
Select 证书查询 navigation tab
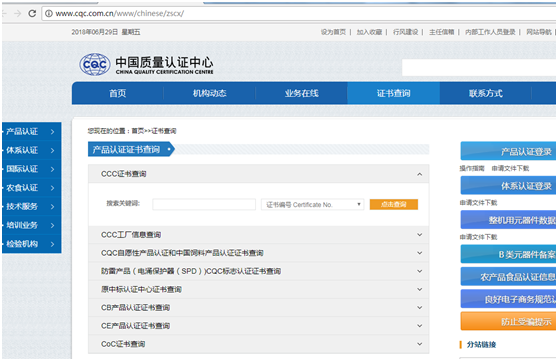[393, 93]
